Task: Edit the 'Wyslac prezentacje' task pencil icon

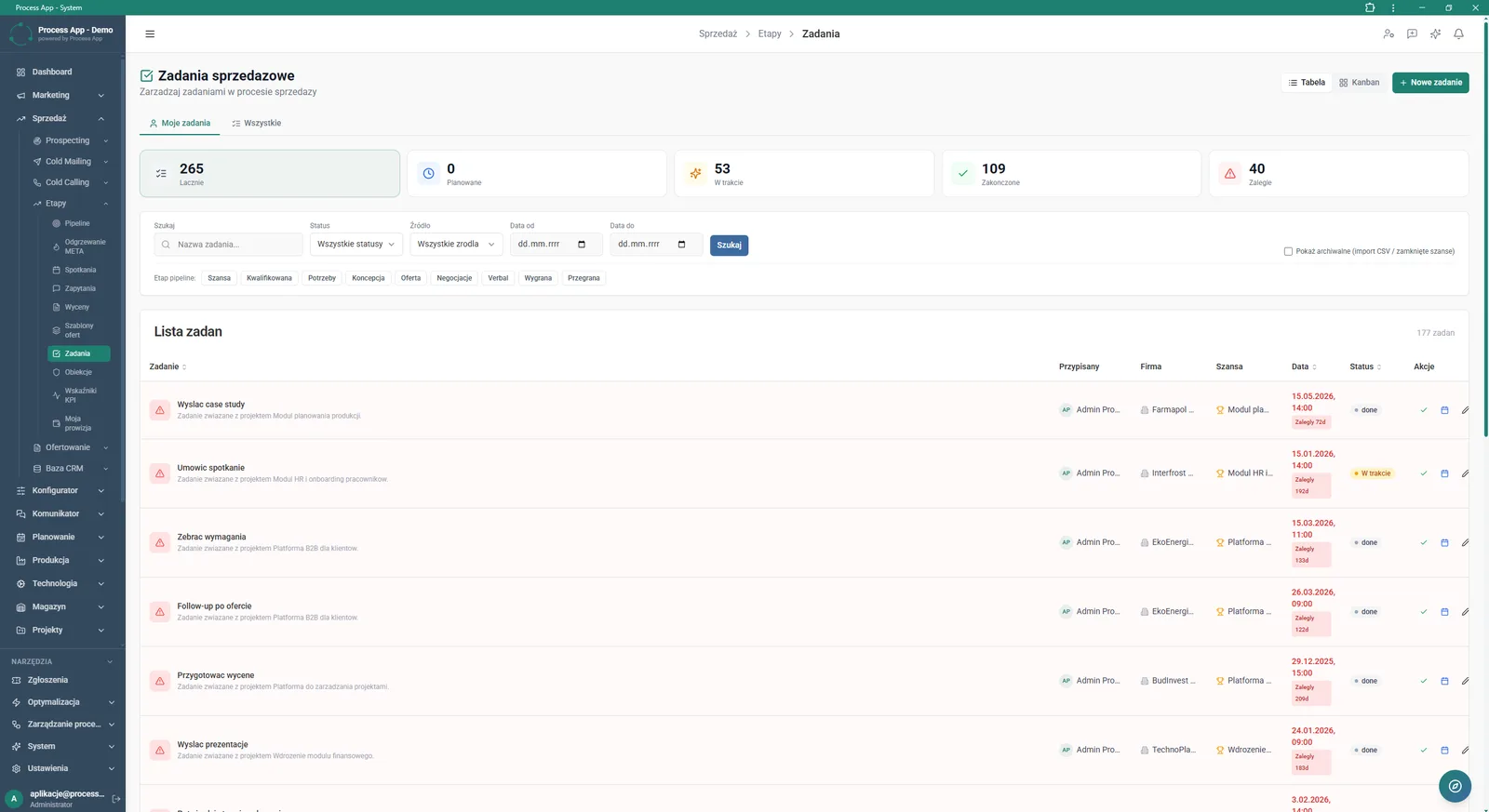Action: coord(1465,750)
